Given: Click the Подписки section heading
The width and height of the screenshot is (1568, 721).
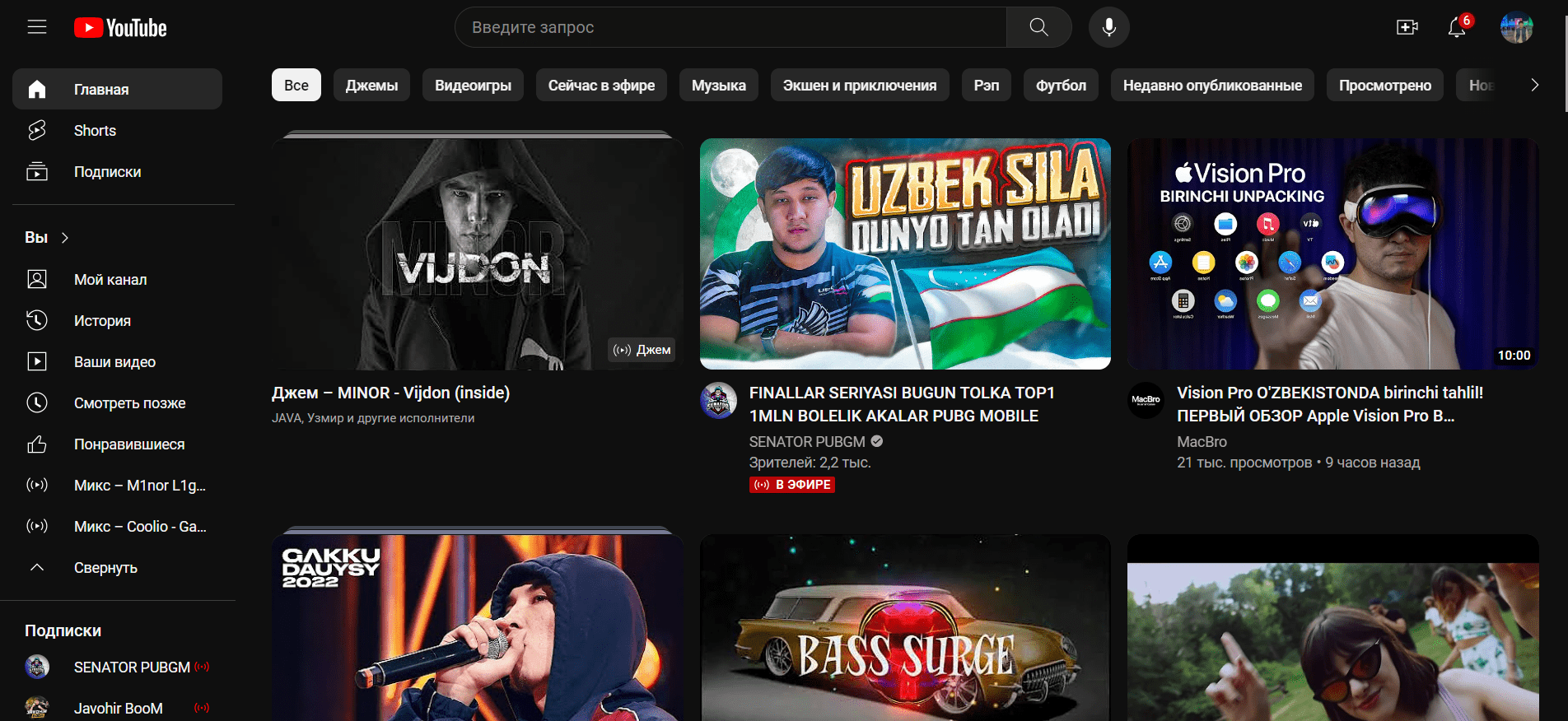Looking at the screenshot, I should (63, 630).
